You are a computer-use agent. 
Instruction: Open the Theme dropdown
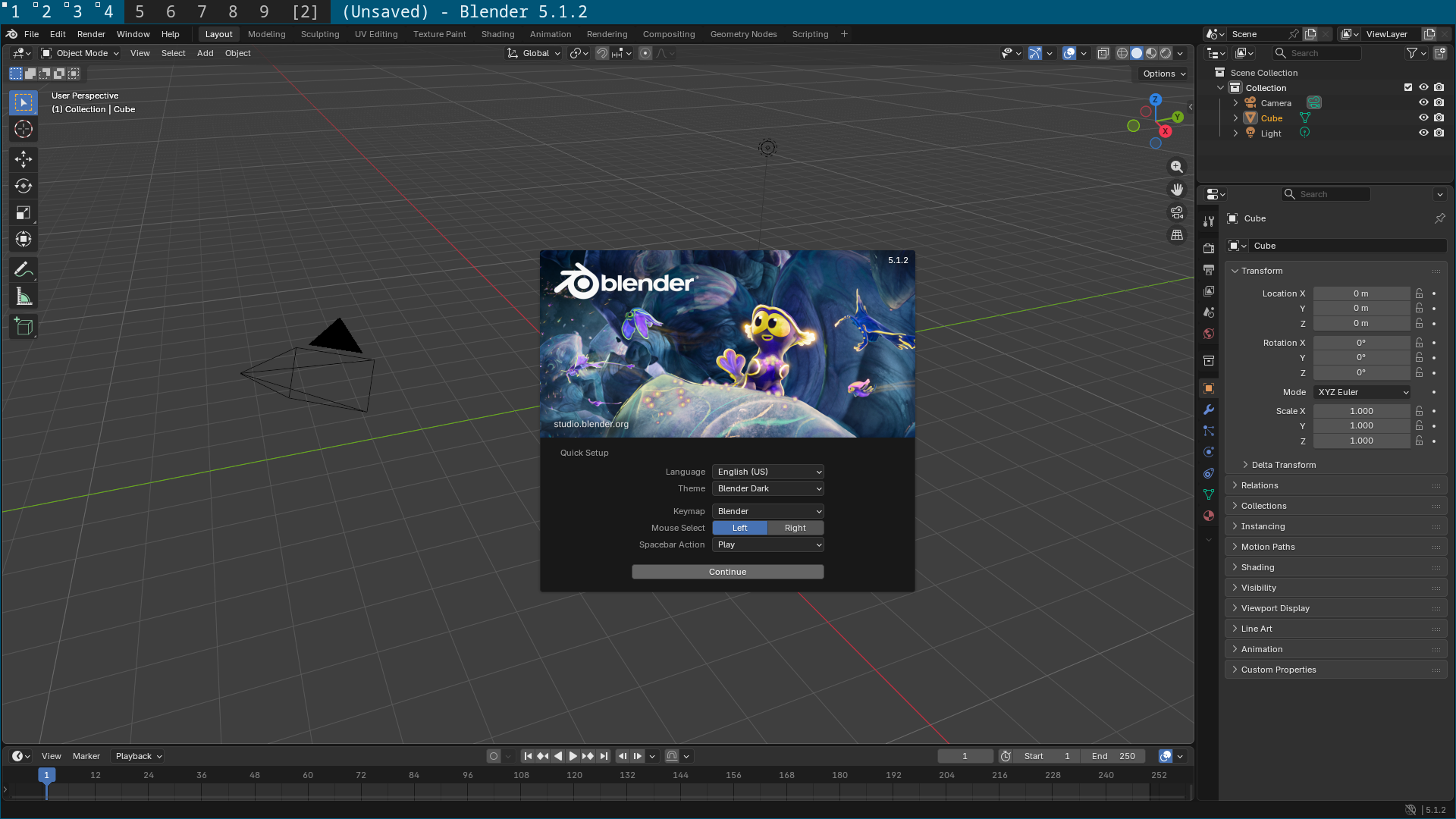[768, 488]
